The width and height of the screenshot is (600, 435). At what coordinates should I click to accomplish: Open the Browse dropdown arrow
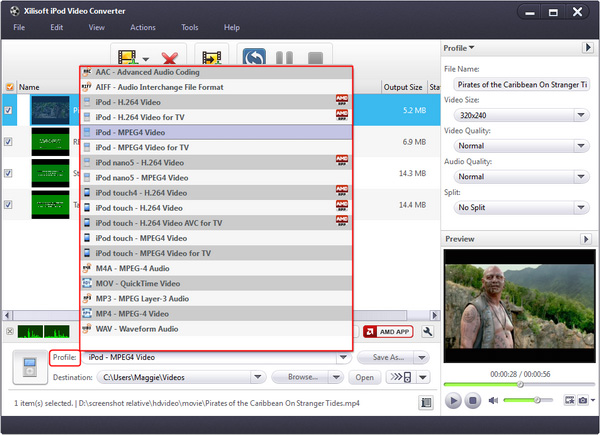click(336, 377)
